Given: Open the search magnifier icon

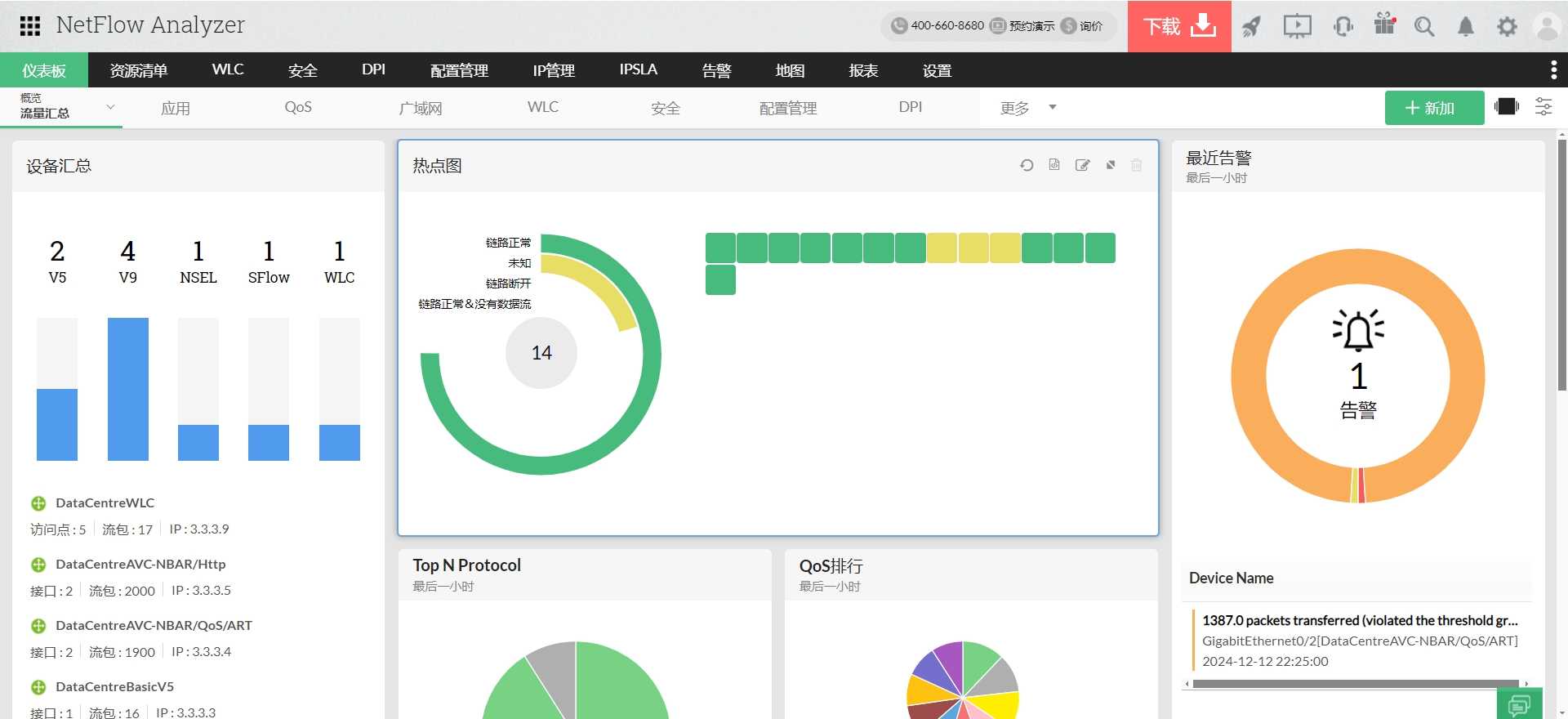Looking at the screenshot, I should pos(1424,26).
